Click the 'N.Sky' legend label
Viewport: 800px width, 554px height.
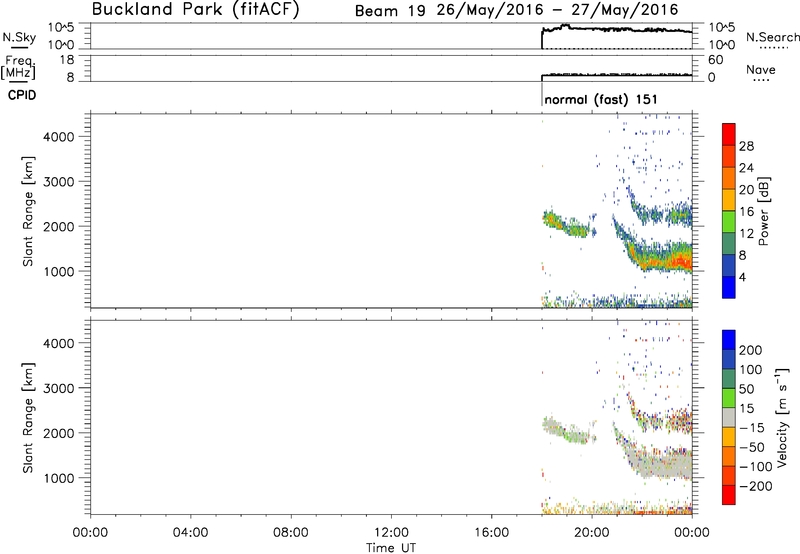pyautogui.click(x=19, y=37)
